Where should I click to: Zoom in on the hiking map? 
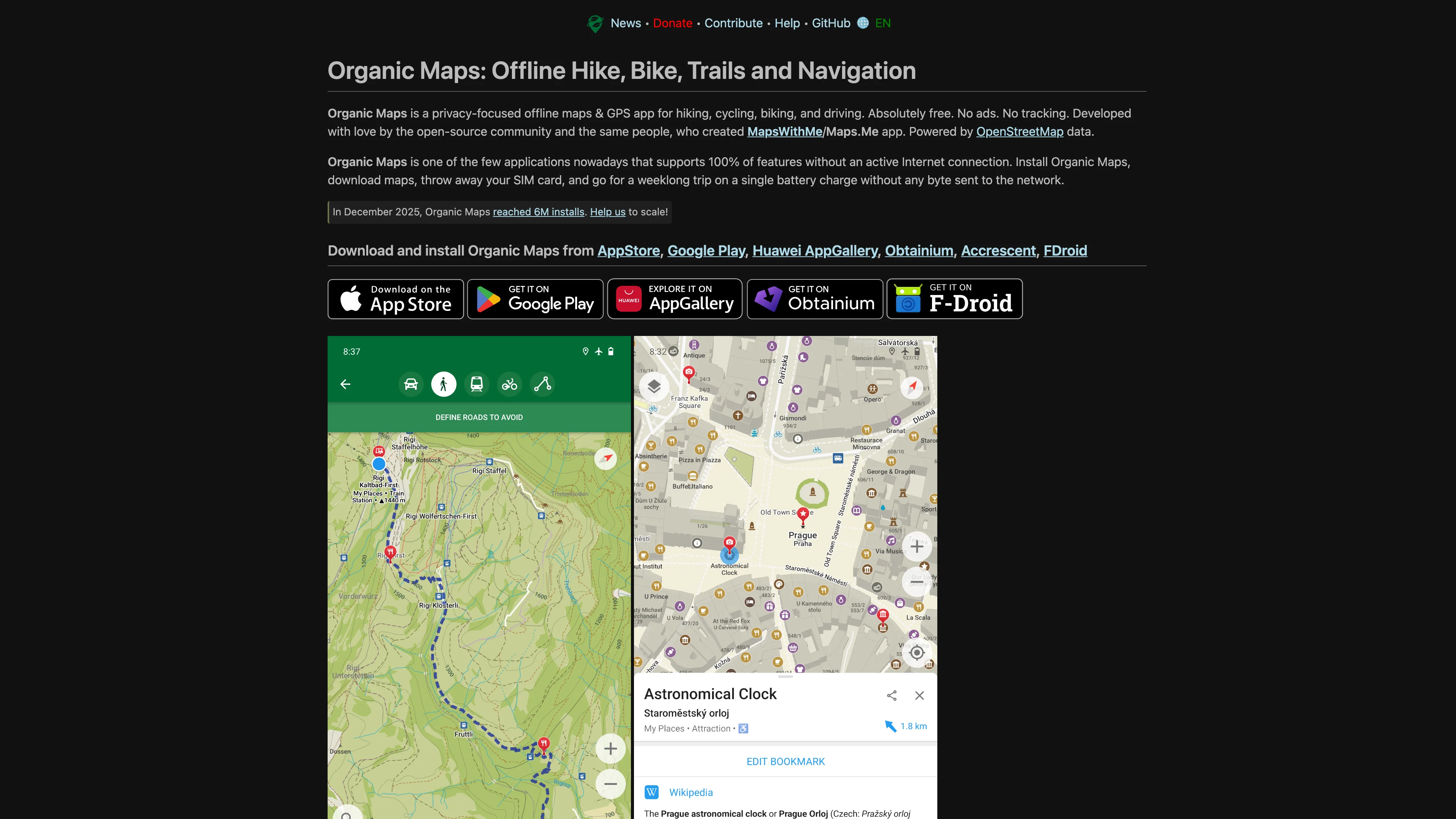pyautogui.click(x=610, y=749)
